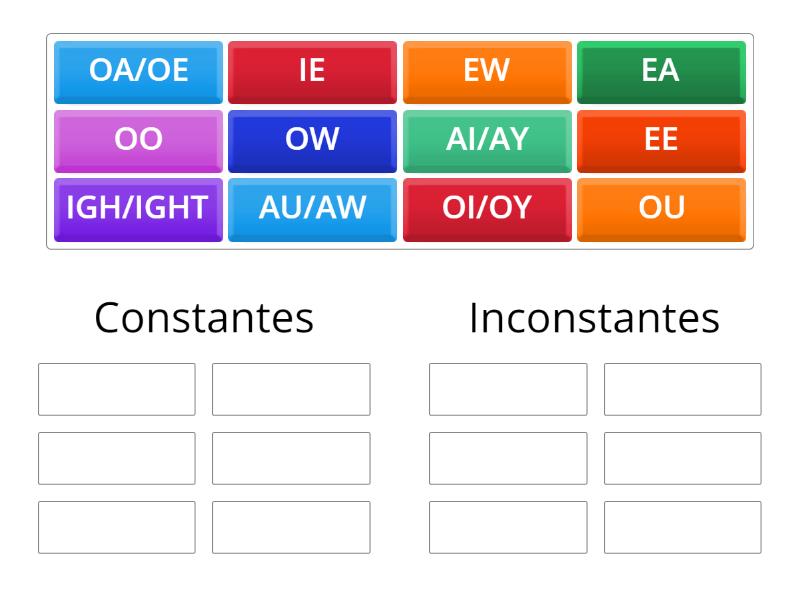Select the green EA tile
Viewport: 800px width, 600px height.
click(661, 72)
